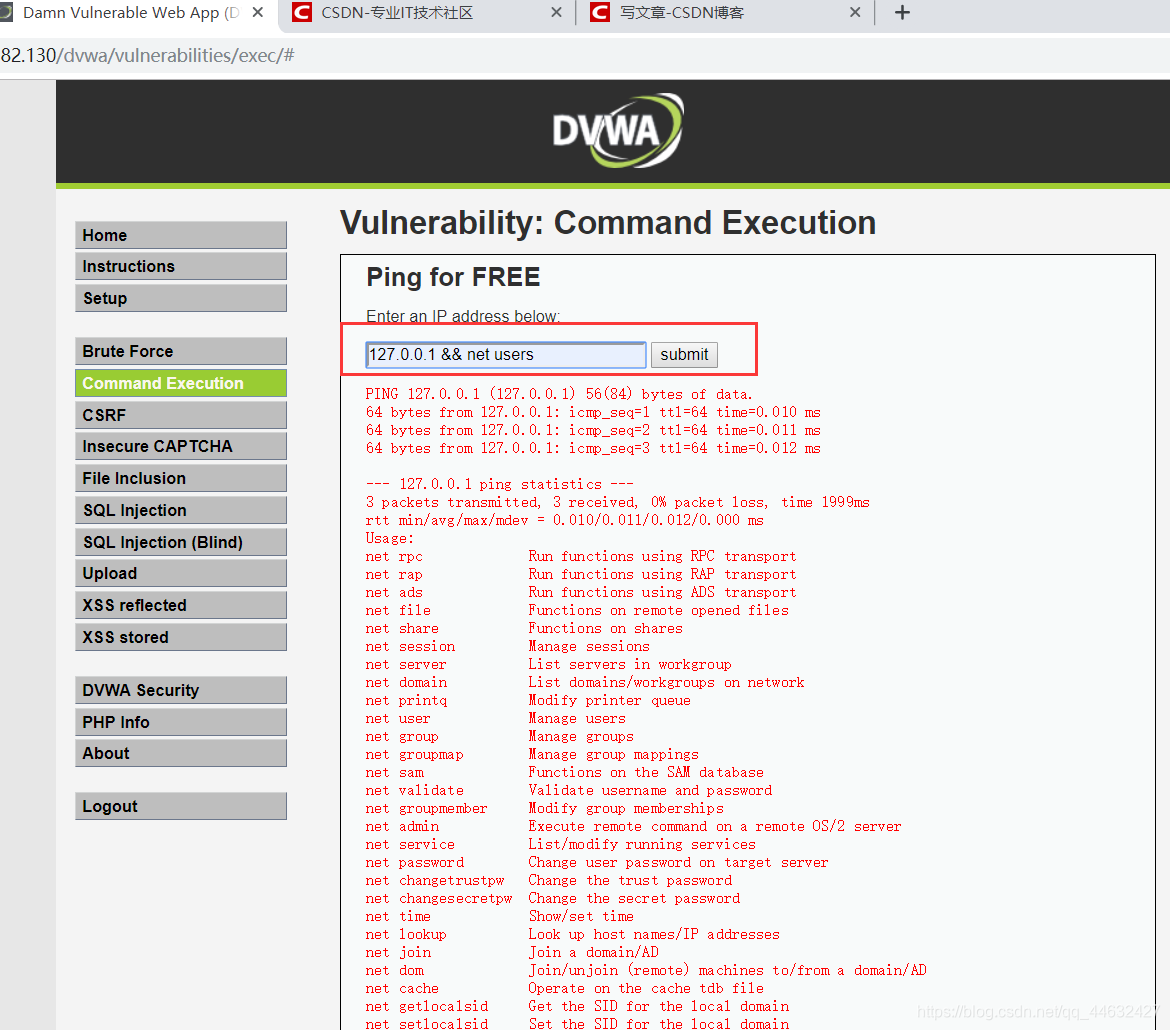Open XSS stored page
The image size is (1170, 1030).
tap(181, 637)
